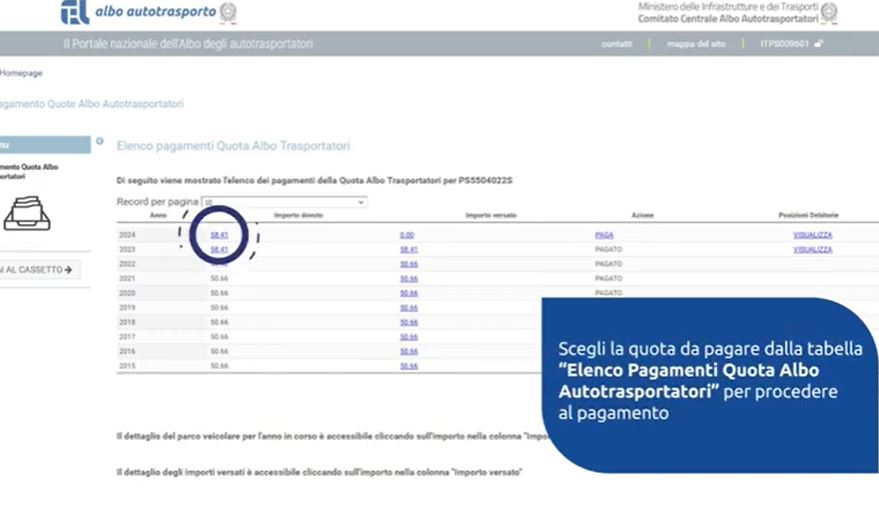This screenshot has width=879, height=506.
Task: Click the unlock icon beside ITPS009601
Action: (x=818, y=44)
